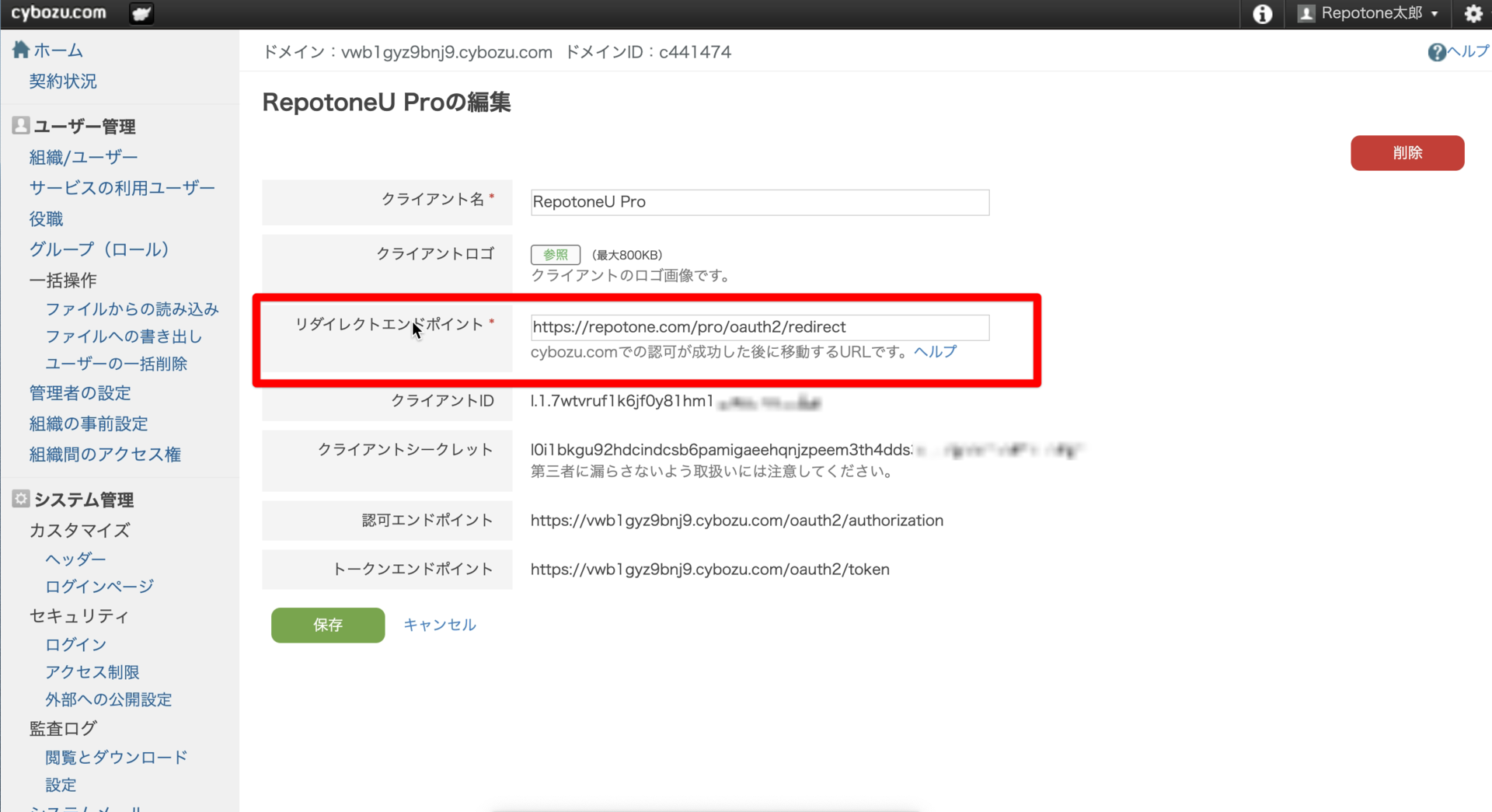Open ログイン security settings
Screen dimensions: 1492x812
[x=75, y=644]
